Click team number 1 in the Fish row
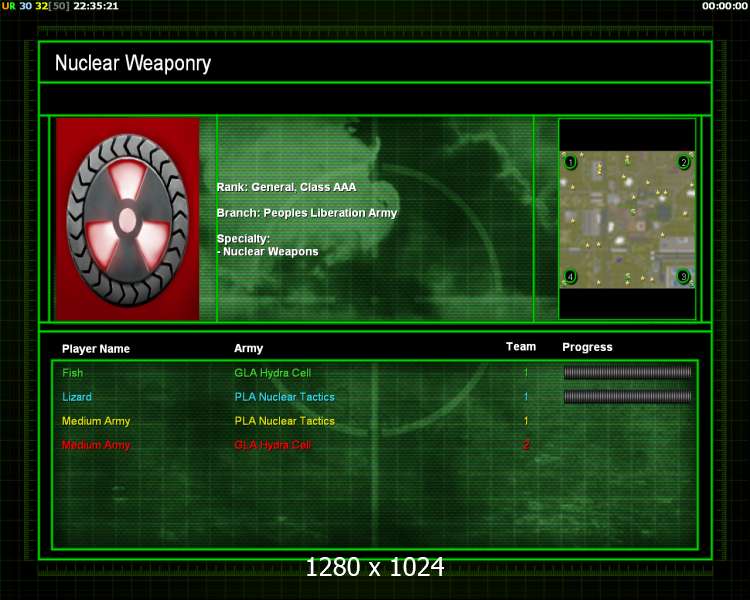The height and width of the screenshot is (600, 750). [x=526, y=372]
